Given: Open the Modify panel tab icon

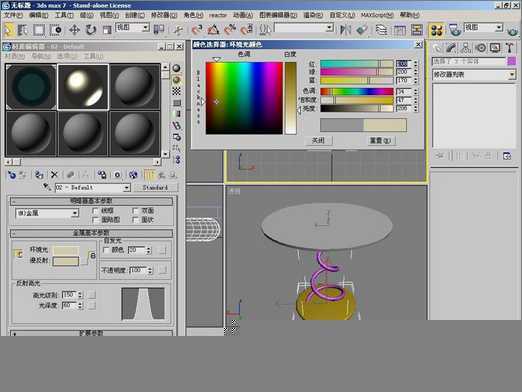Looking at the screenshot, I should tap(451, 48).
